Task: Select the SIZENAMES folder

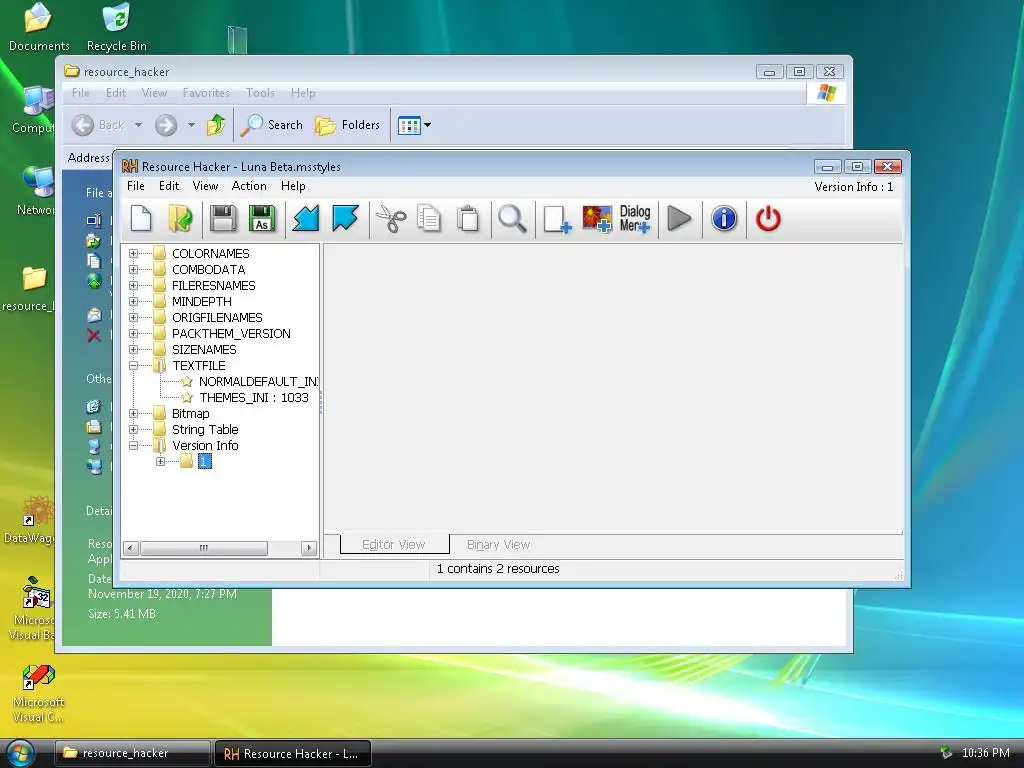Action: pos(204,349)
